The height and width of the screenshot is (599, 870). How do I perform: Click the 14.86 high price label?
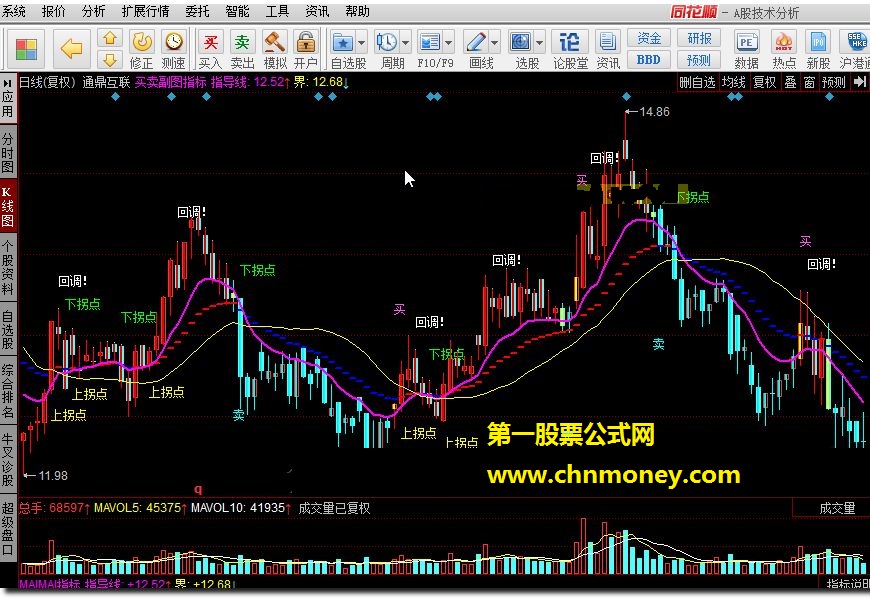(654, 111)
